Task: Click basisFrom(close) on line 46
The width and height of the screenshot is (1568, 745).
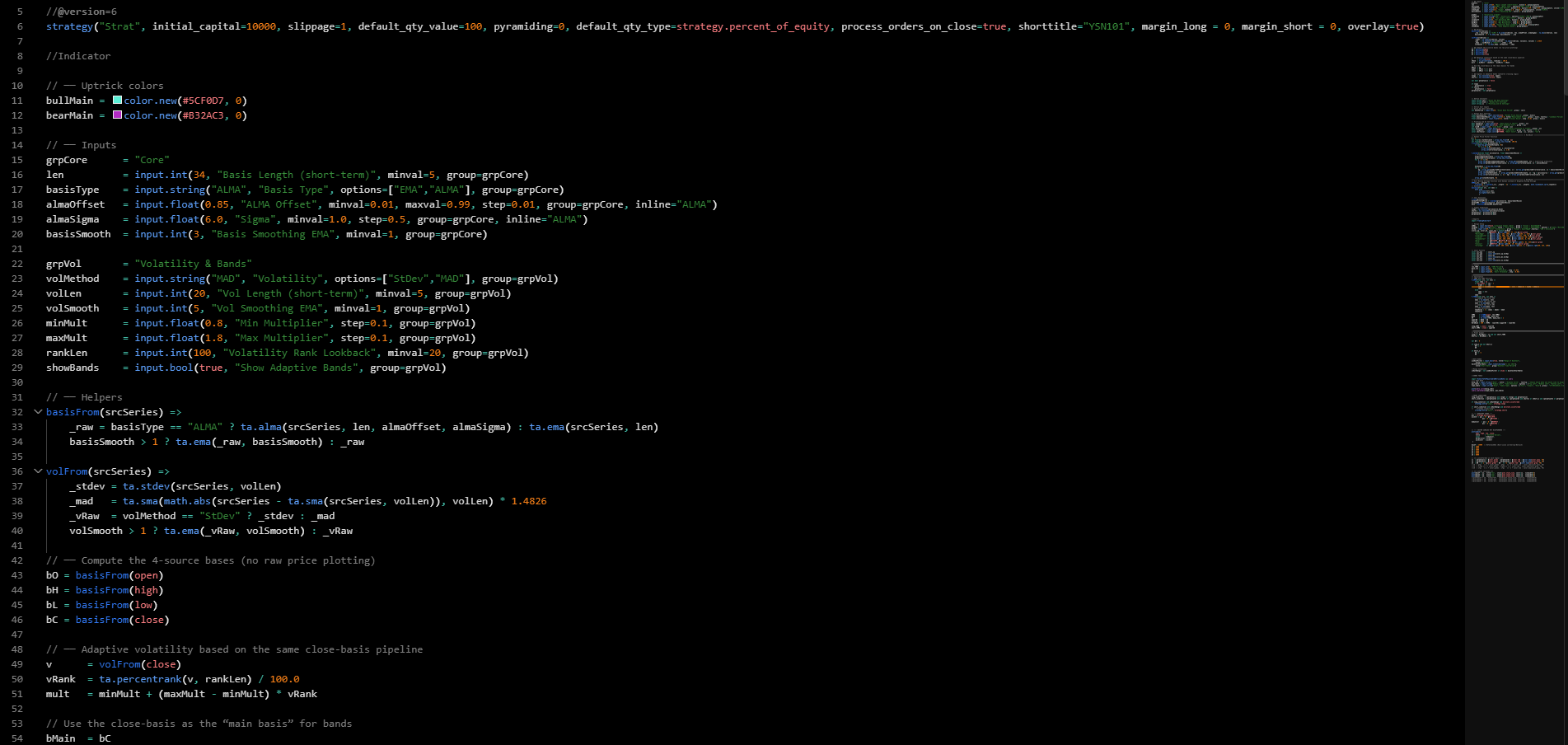Action: [x=103, y=620]
